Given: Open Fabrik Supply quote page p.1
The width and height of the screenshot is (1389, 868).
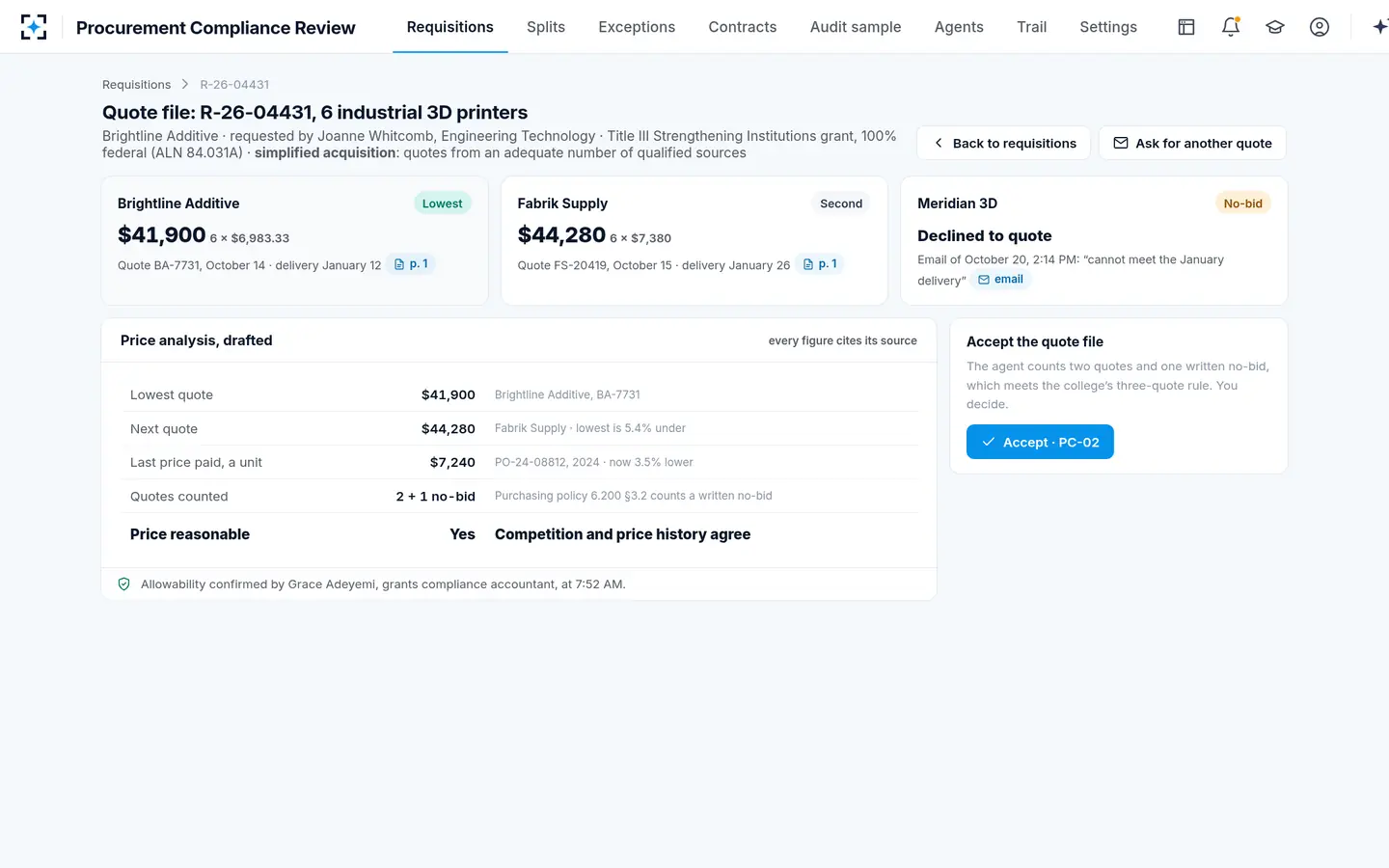Looking at the screenshot, I should pyautogui.click(x=820, y=264).
